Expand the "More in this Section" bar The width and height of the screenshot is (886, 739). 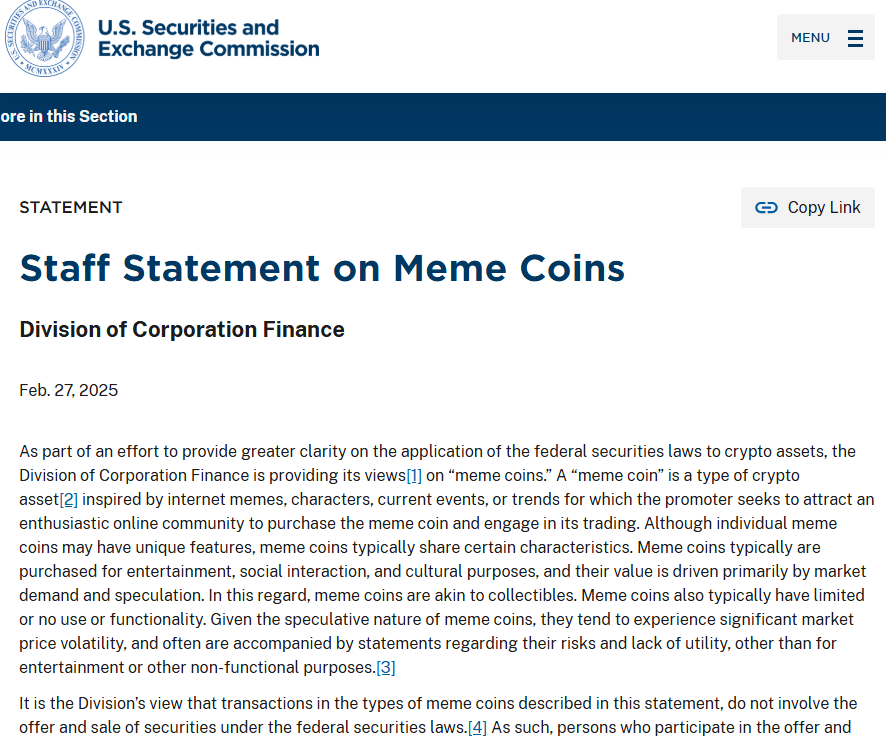coord(69,117)
